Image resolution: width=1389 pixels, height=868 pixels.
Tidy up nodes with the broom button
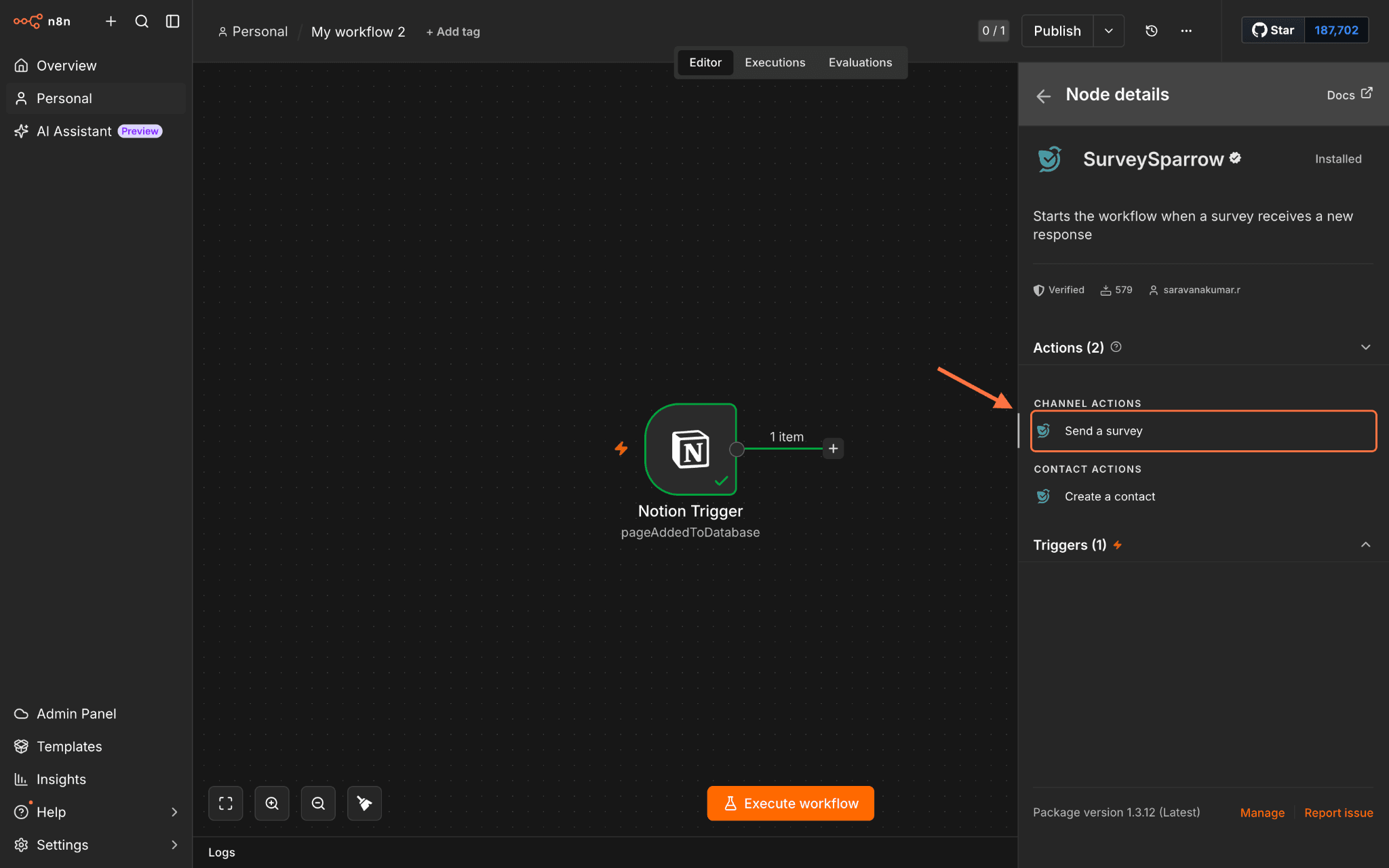364,804
